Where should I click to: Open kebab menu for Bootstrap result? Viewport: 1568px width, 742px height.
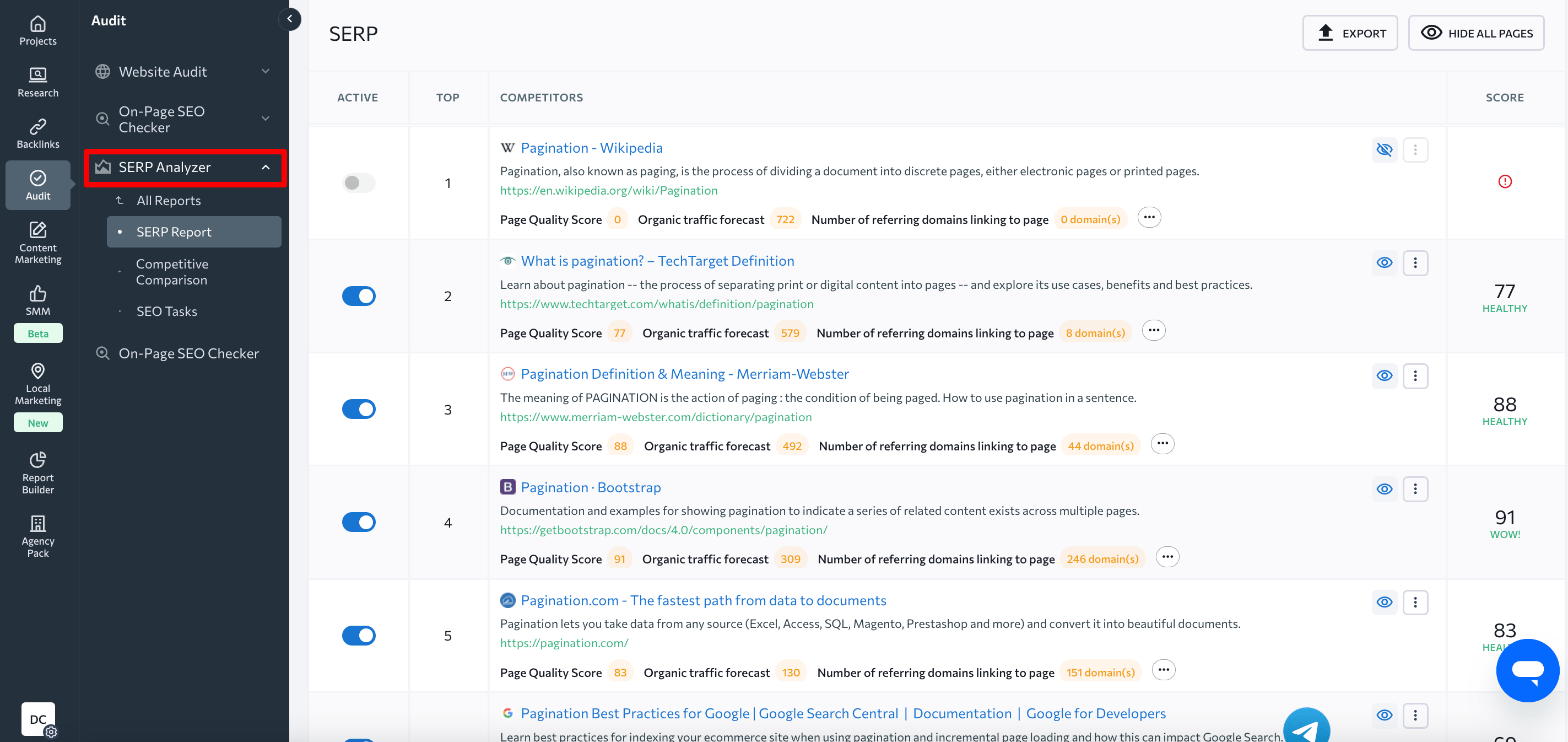click(1415, 488)
